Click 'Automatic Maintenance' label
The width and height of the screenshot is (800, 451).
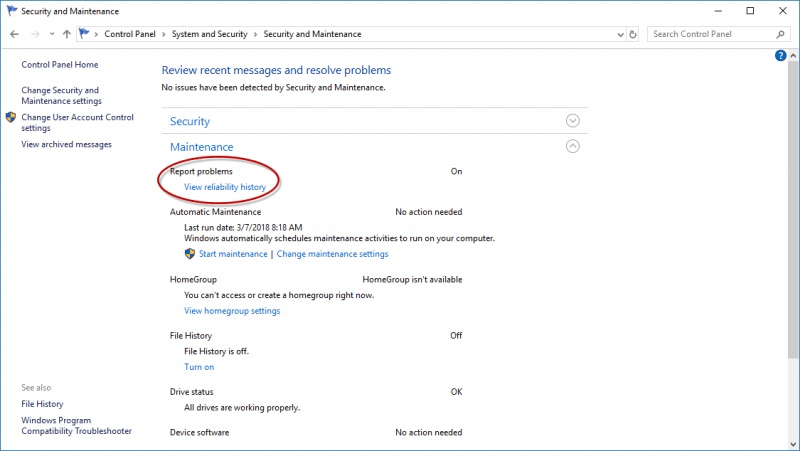[215, 212]
